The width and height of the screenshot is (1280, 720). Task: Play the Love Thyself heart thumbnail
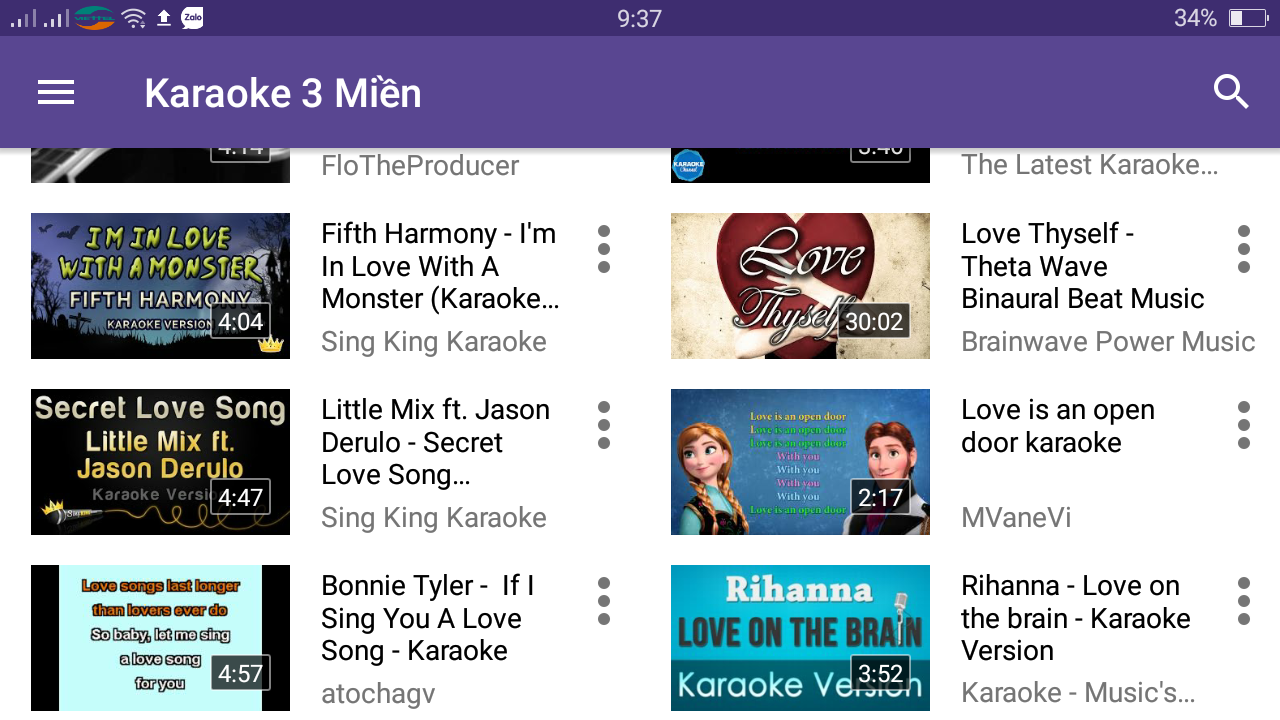[x=800, y=286]
